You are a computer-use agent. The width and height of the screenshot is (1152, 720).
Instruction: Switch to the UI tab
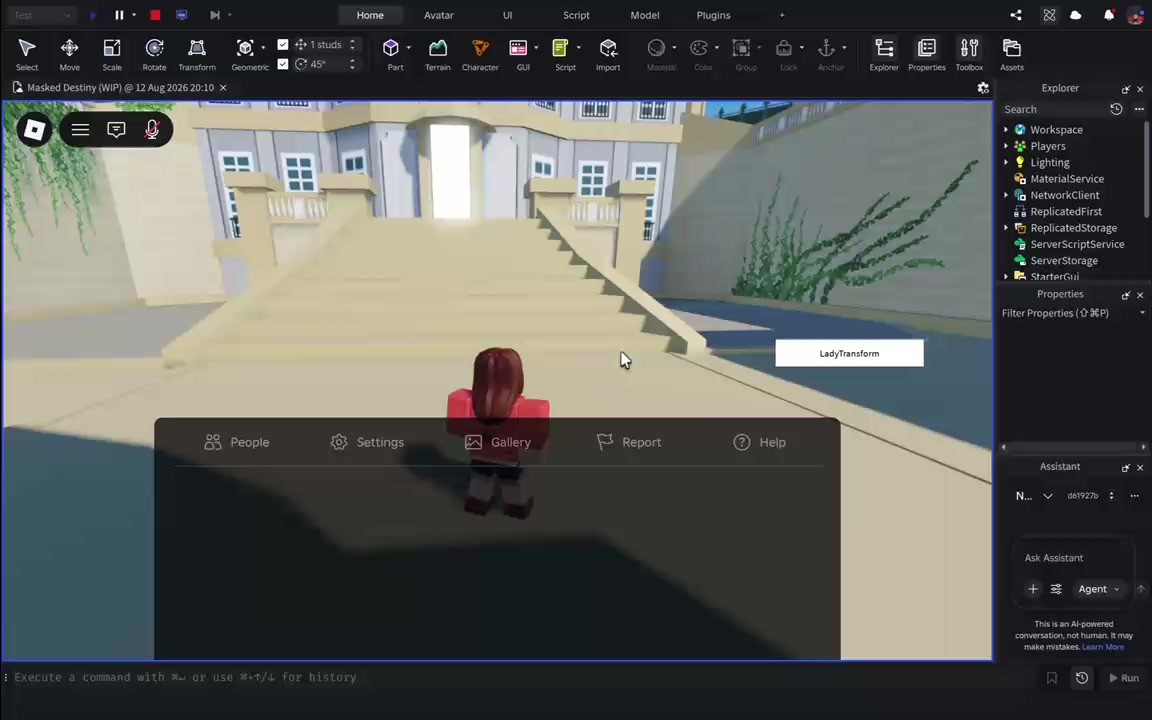(508, 15)
